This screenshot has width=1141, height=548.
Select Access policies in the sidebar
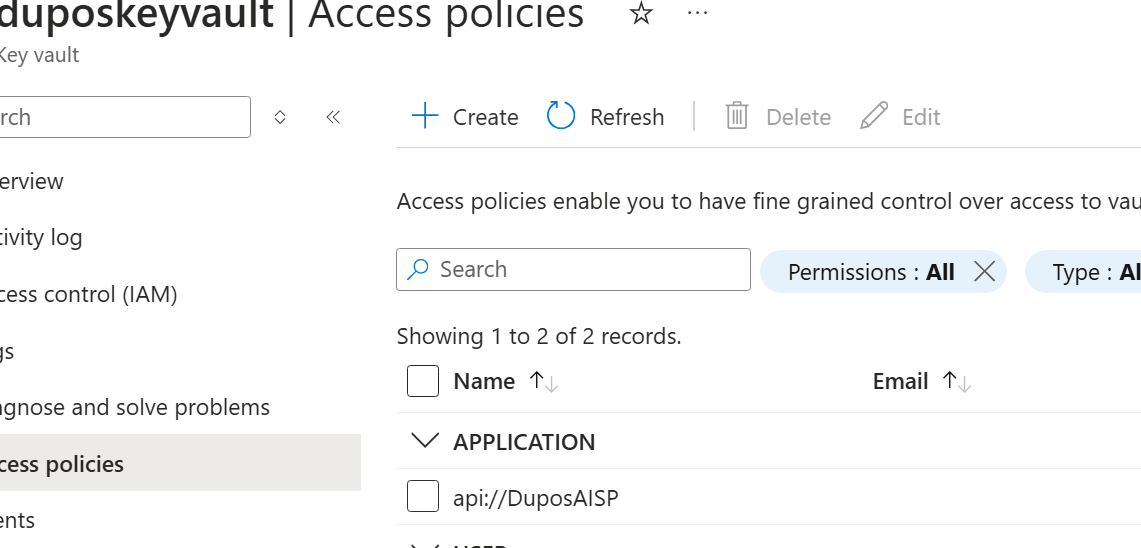pos(180,463)
